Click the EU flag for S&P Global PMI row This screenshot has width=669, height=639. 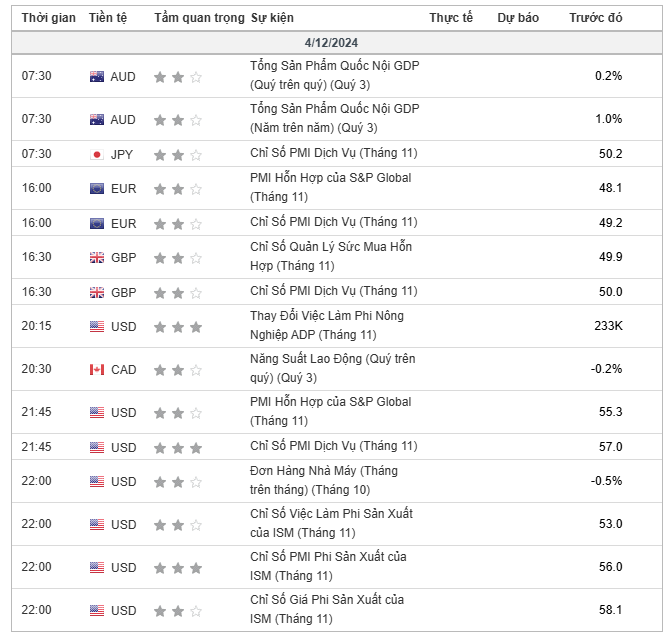pyautogui.click(x=97, y=188)
